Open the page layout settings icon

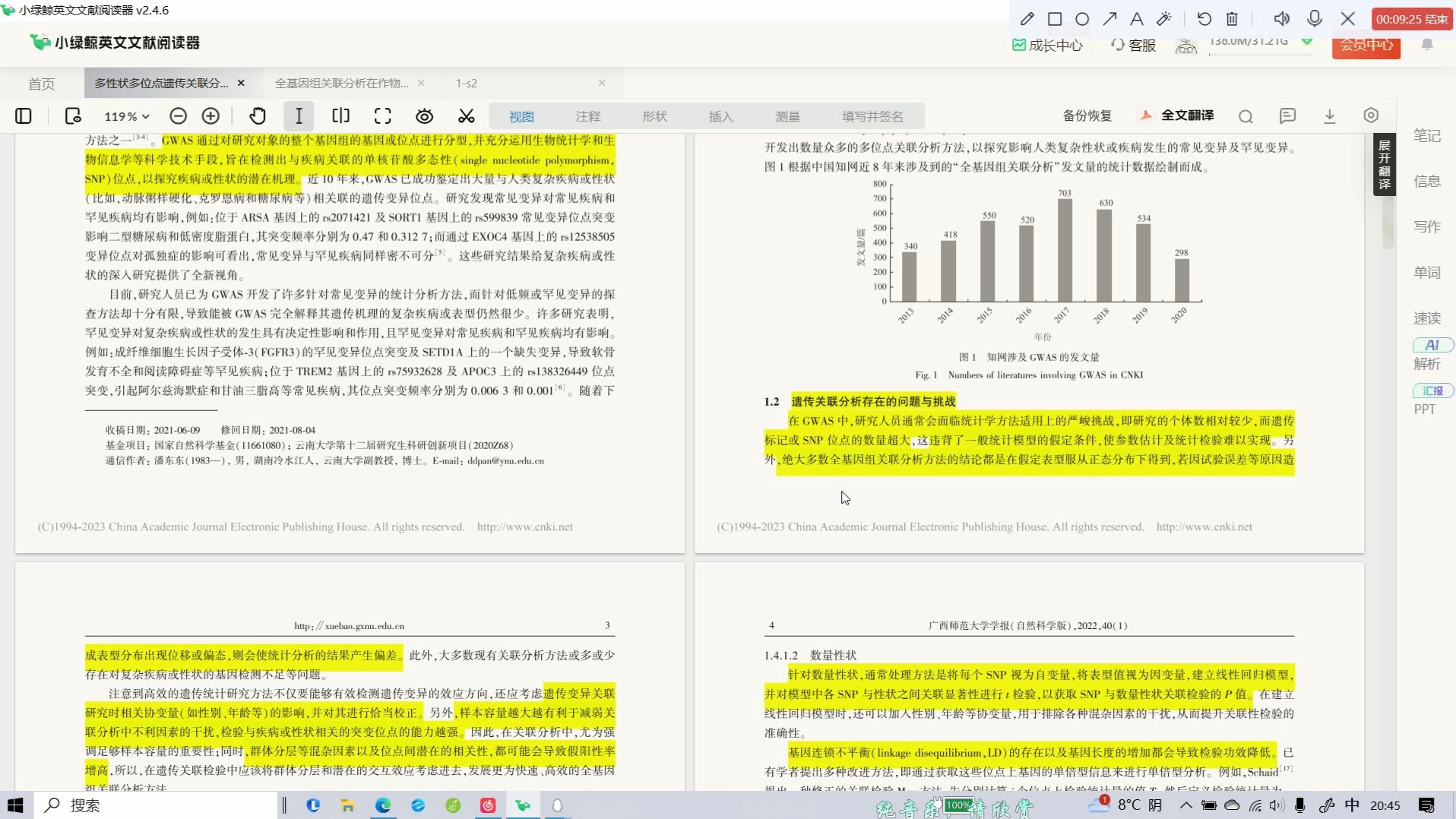click(73, 115)
